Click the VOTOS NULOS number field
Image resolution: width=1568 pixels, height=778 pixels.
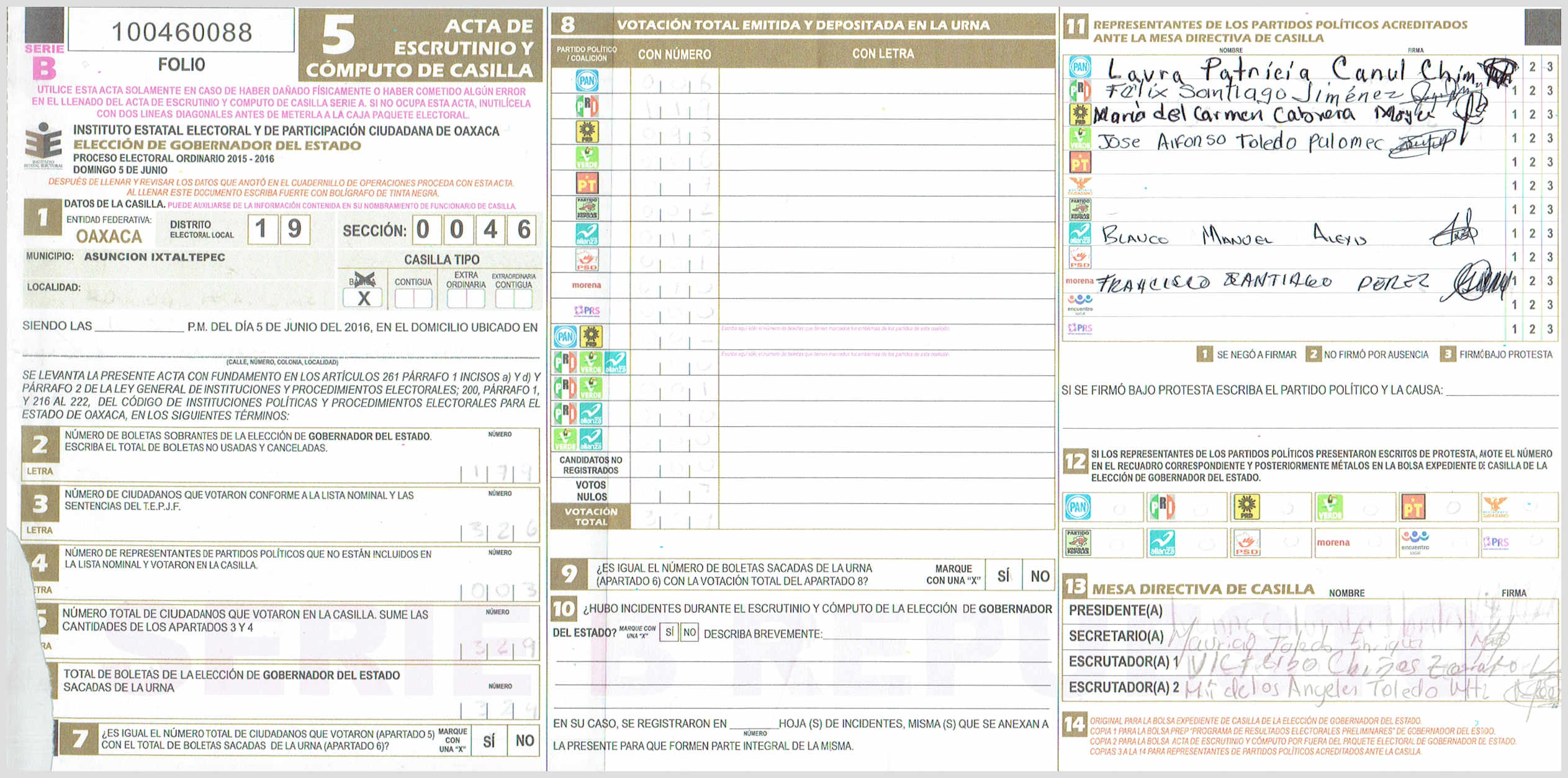[674, 491]
